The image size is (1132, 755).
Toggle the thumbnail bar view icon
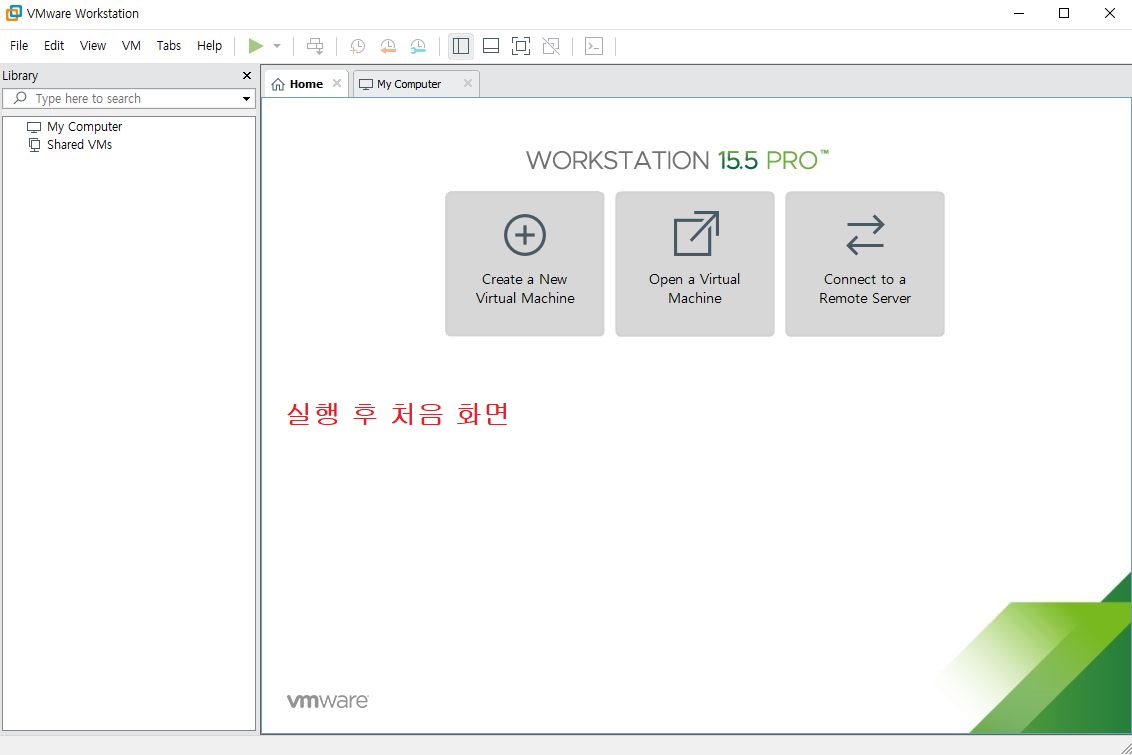tap(491, 46)
